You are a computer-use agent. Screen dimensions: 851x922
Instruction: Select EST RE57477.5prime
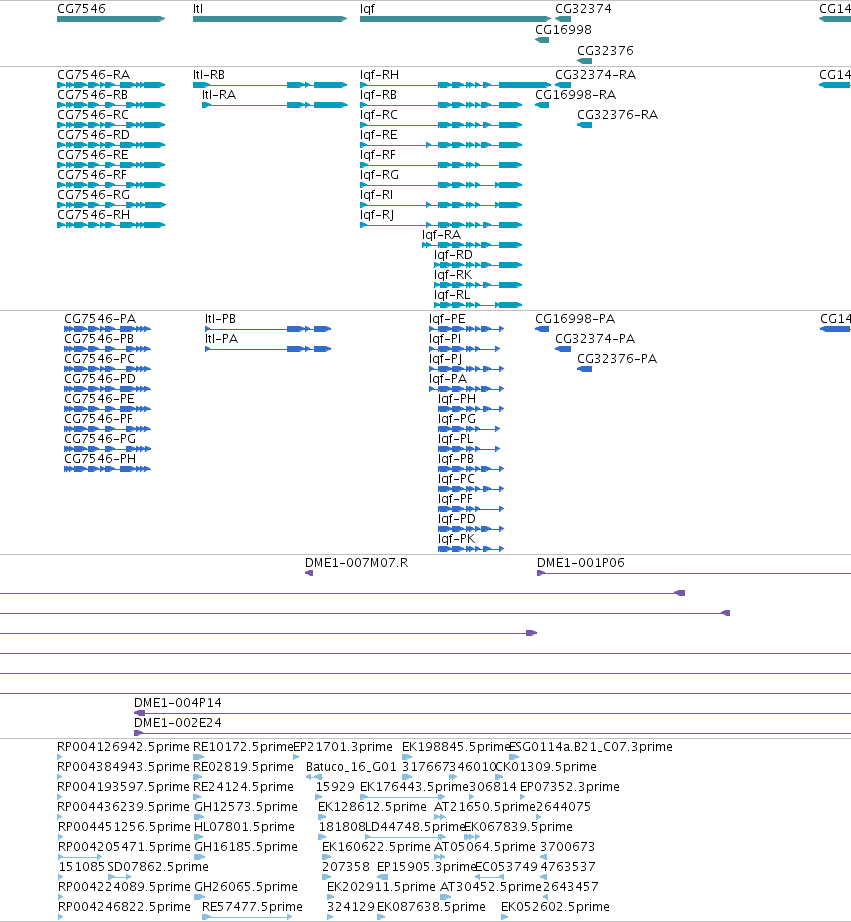coord(252,907)
